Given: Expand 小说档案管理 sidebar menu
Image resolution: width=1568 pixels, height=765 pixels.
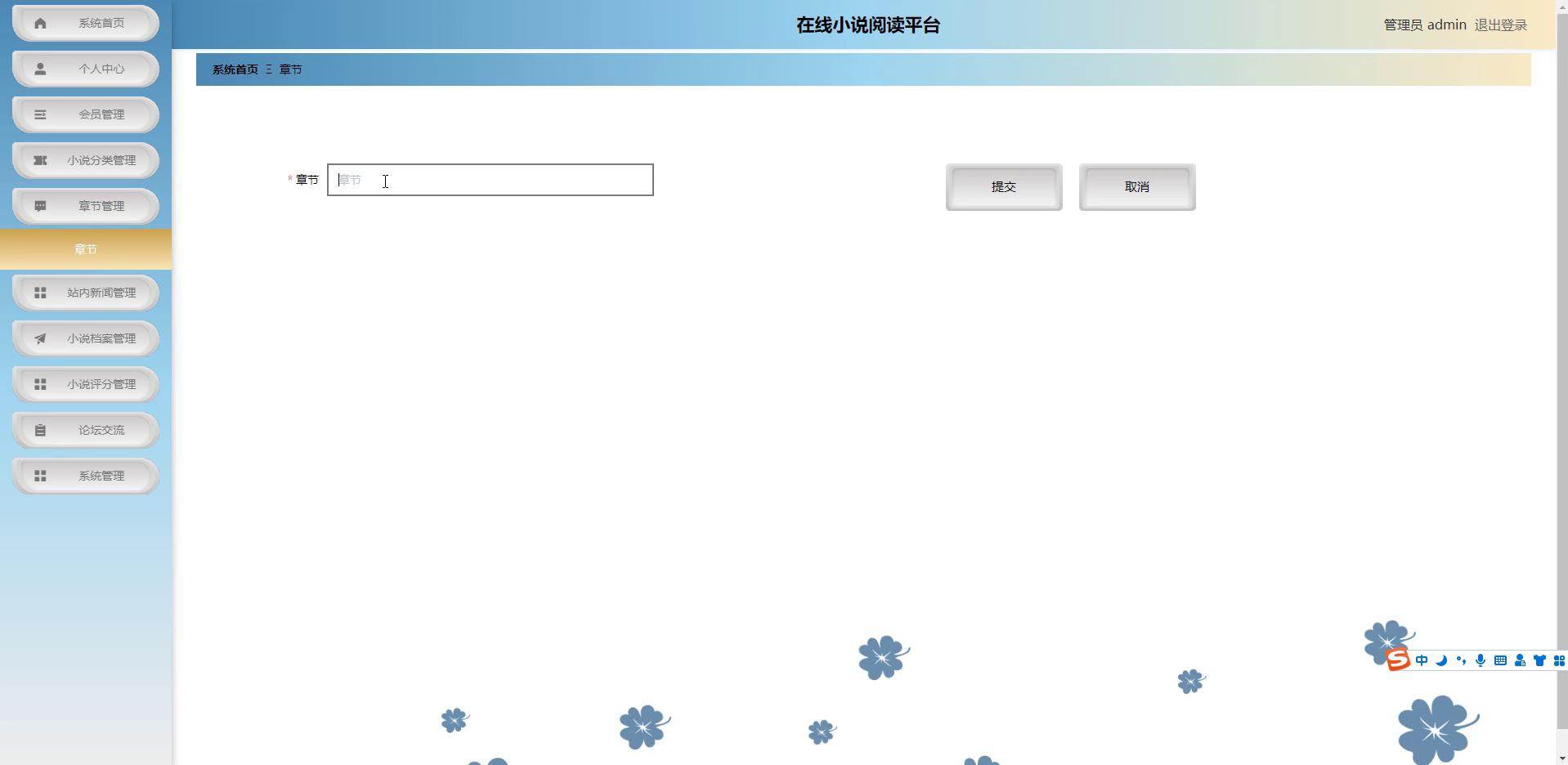Looking at the screenshot, I should [x=86, y=338].
